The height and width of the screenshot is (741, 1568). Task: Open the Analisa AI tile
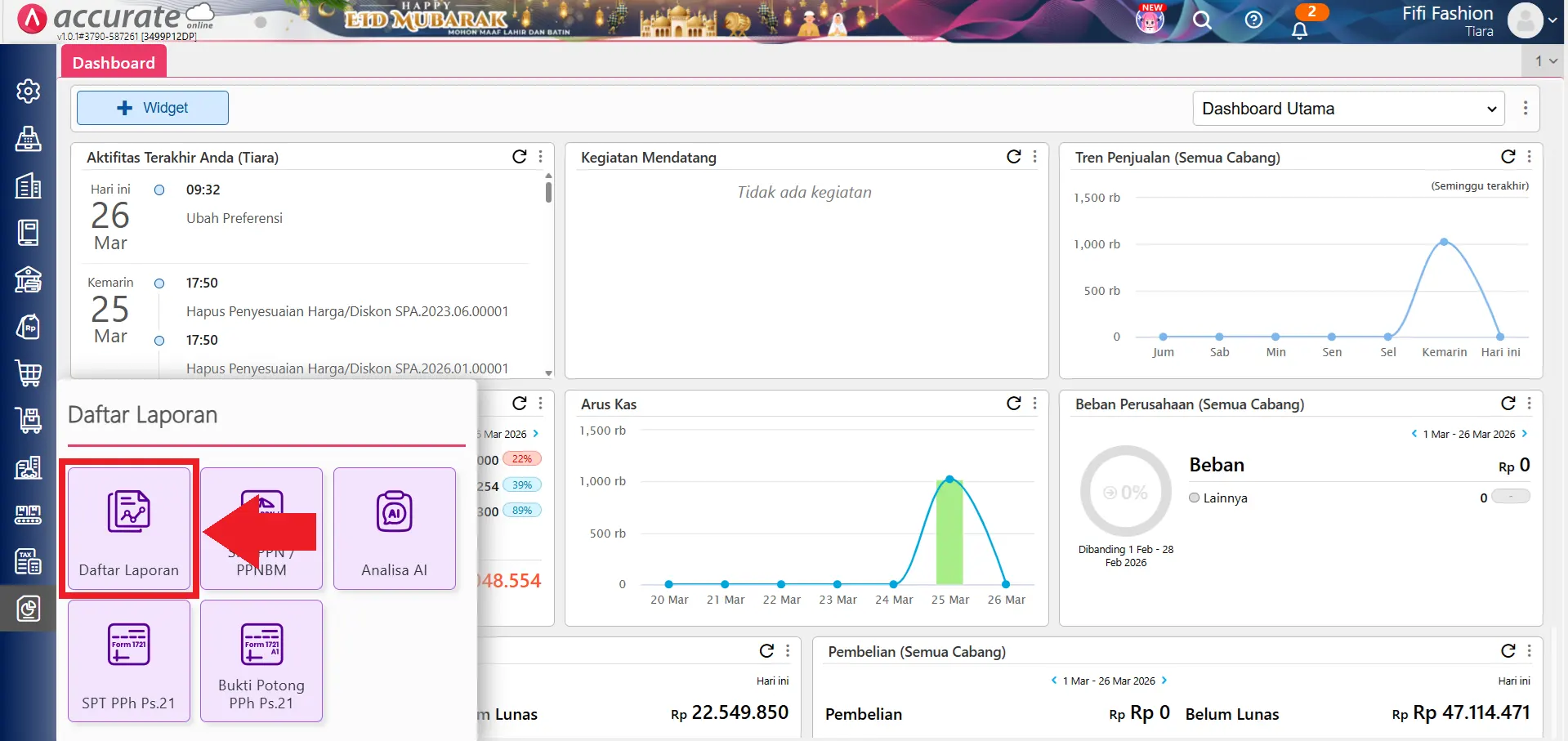click(x=394, y=529)
